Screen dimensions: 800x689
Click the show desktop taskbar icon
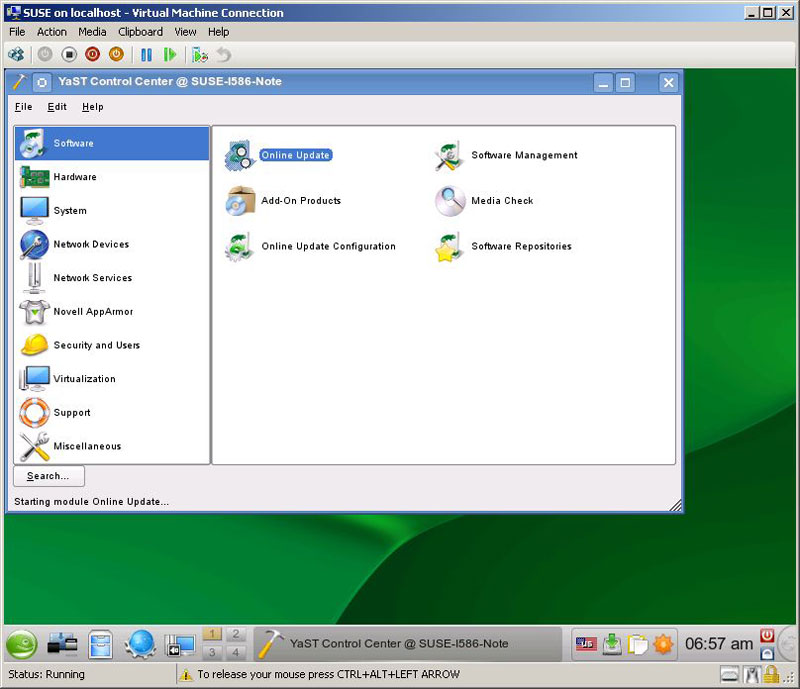[x=180, y=645]
